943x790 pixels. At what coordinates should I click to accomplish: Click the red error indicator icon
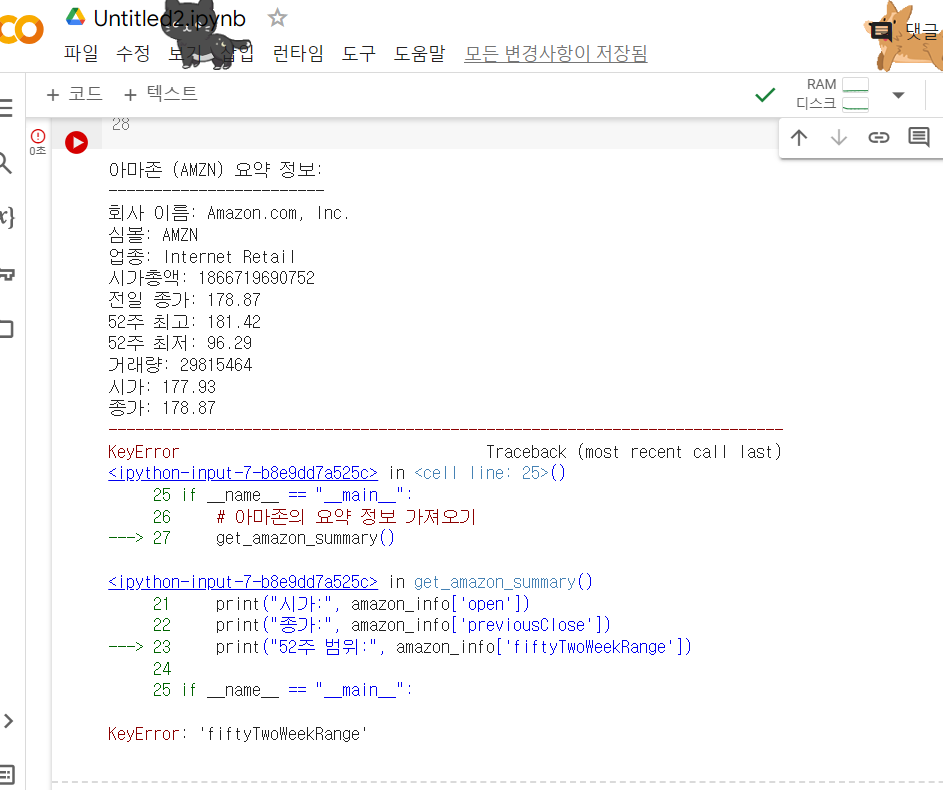(37, 136)
